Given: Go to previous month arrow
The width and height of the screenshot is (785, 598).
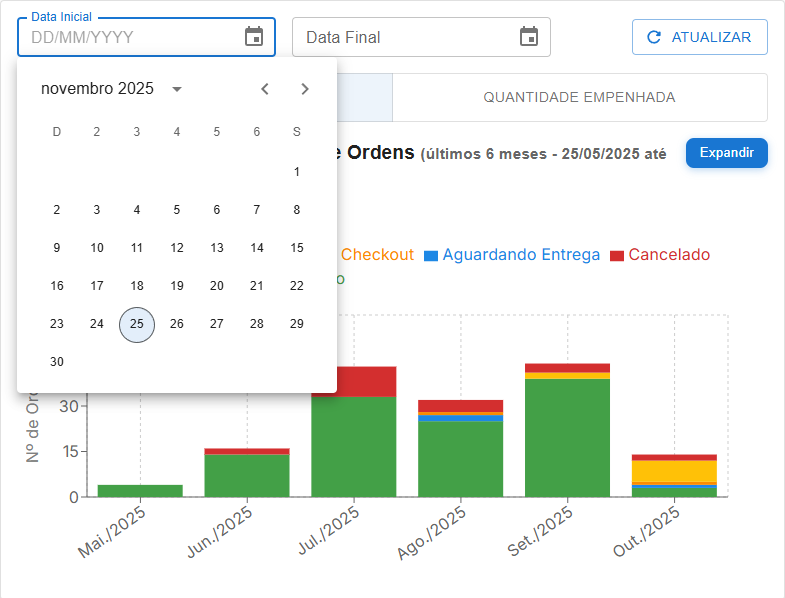Looking at the screenshot, I should [265, 89].
